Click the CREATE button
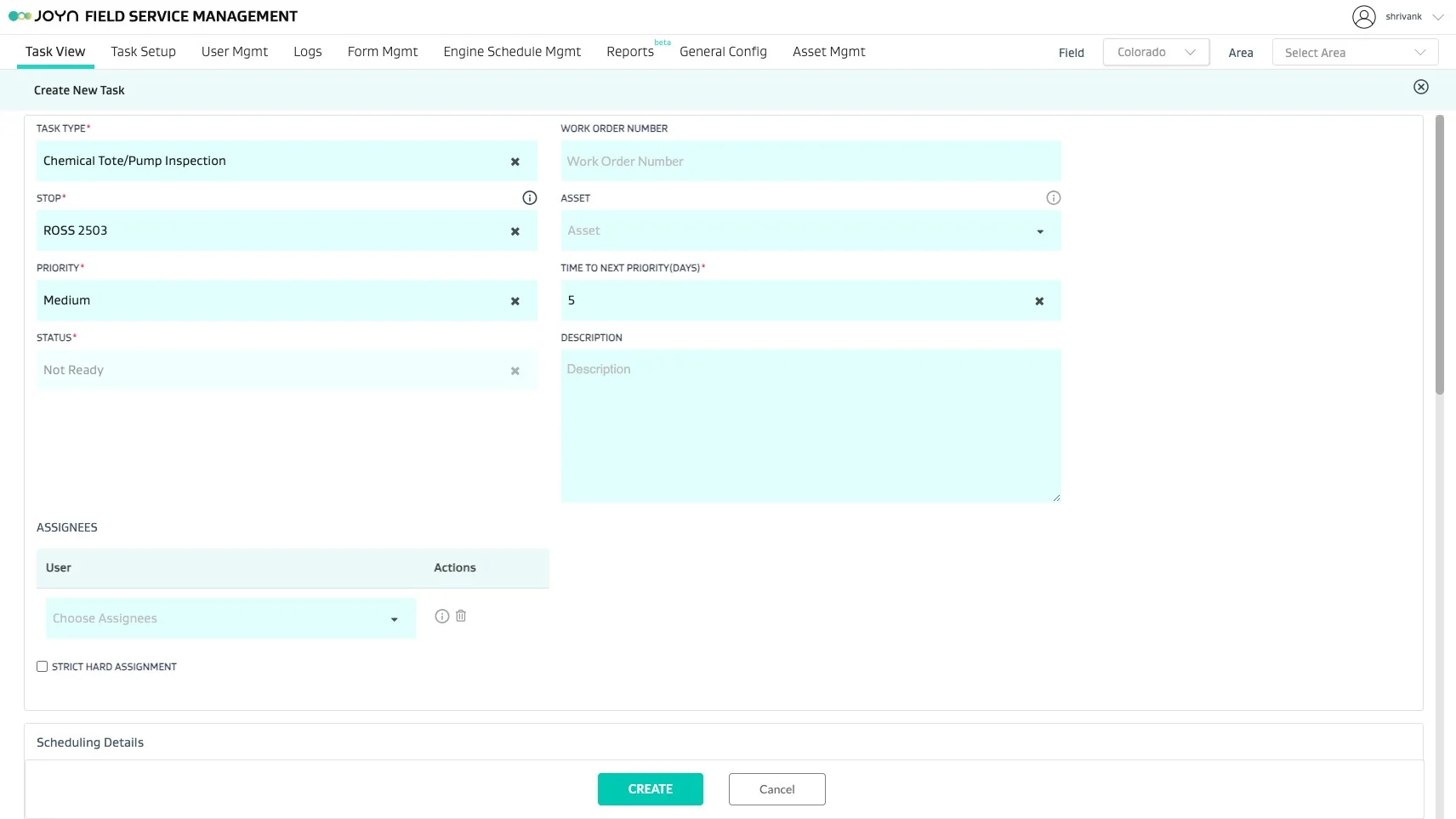Viewport: 1456px width, 819px height. point(651,789)
